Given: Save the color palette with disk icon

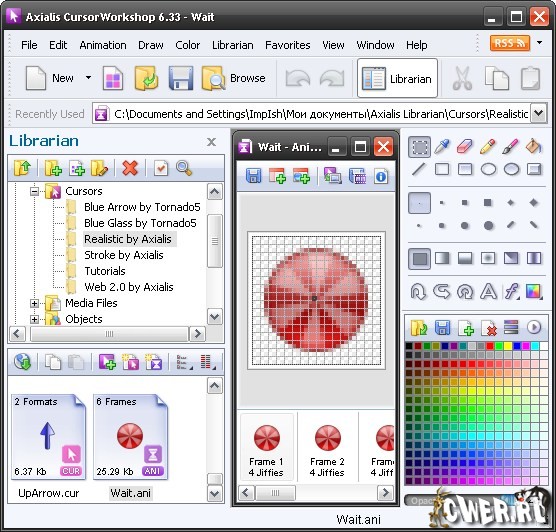Looking at the screenshot, I should [442, 328].
